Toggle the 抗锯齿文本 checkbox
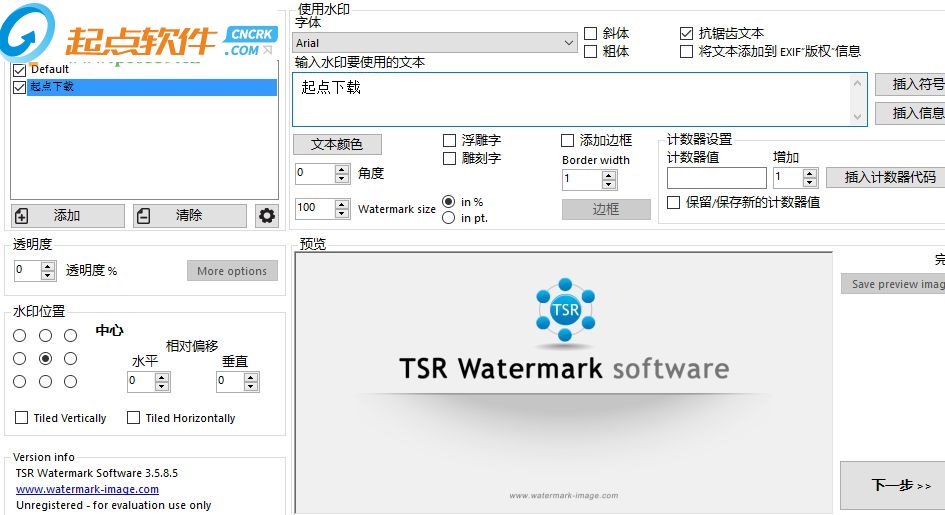 (686, 34)
